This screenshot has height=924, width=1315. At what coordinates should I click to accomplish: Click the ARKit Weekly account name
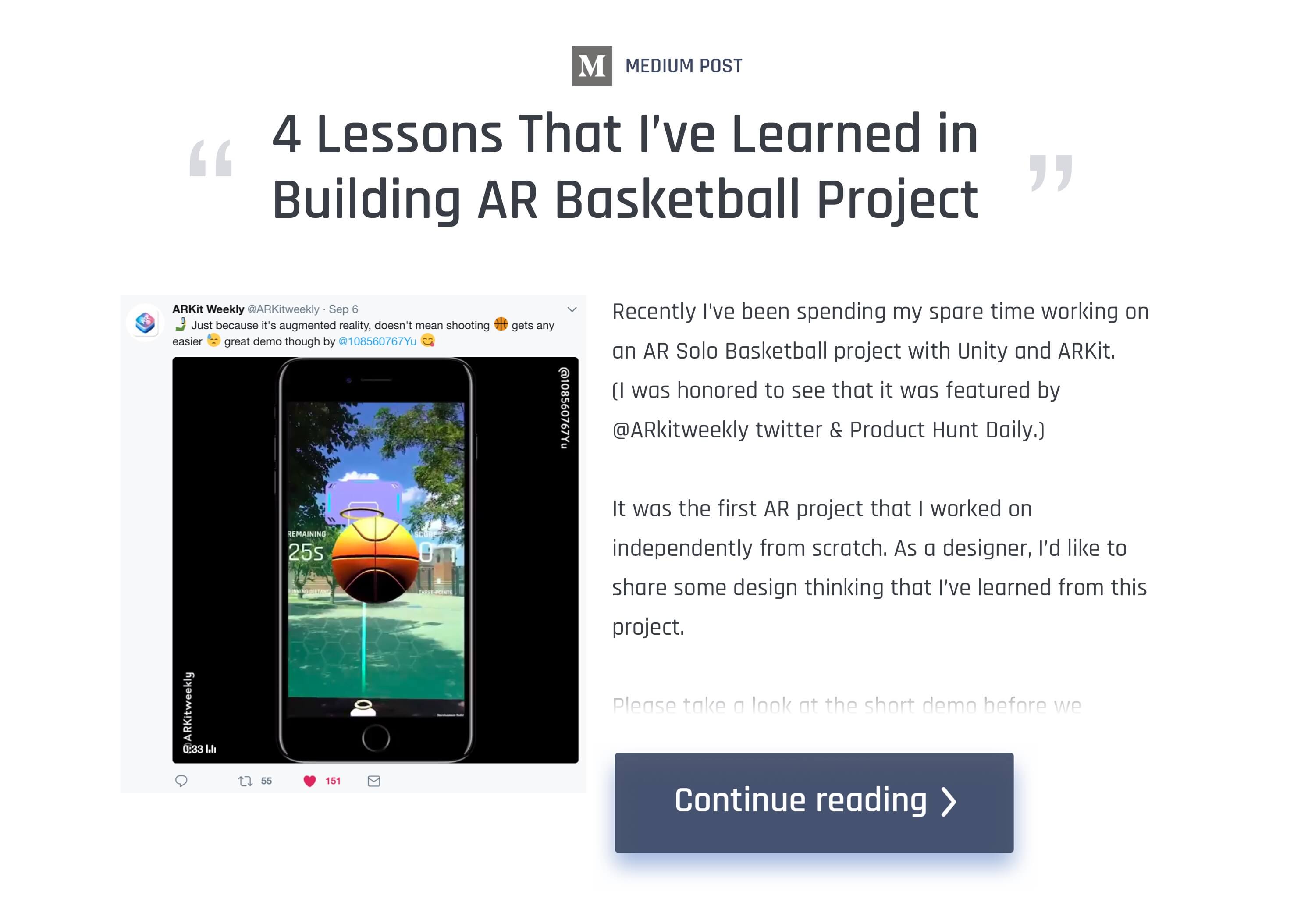click(209, 309)
